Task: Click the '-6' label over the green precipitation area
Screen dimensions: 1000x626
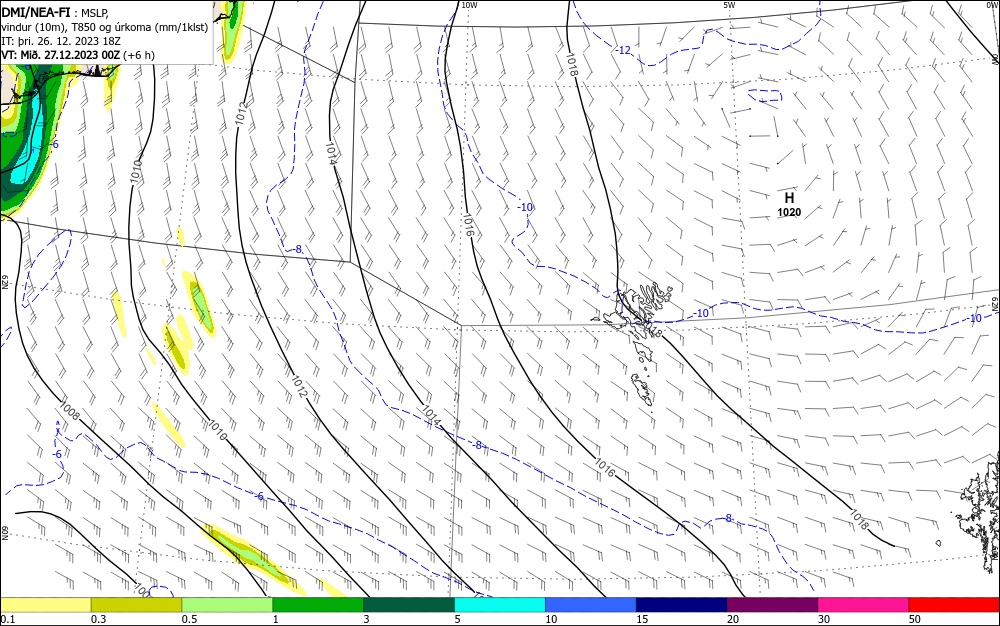Action: (54, 145)
